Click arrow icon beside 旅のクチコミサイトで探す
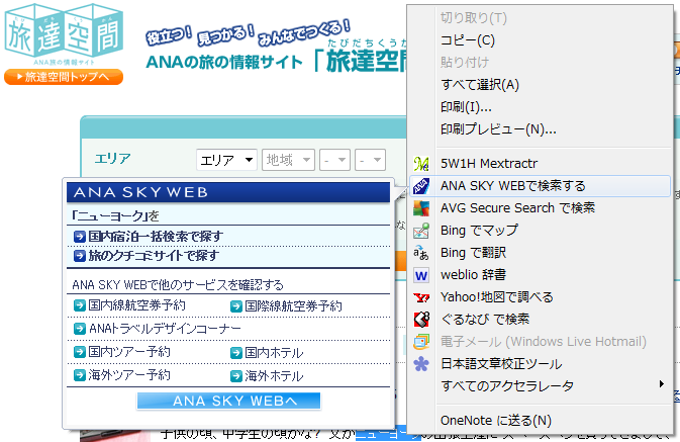 point(79,256)
